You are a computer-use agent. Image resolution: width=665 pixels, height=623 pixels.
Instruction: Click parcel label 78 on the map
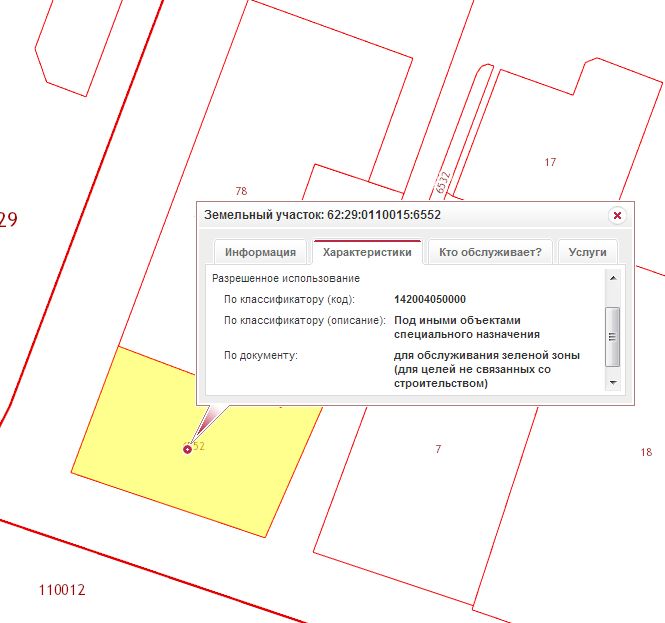point(240,190)
